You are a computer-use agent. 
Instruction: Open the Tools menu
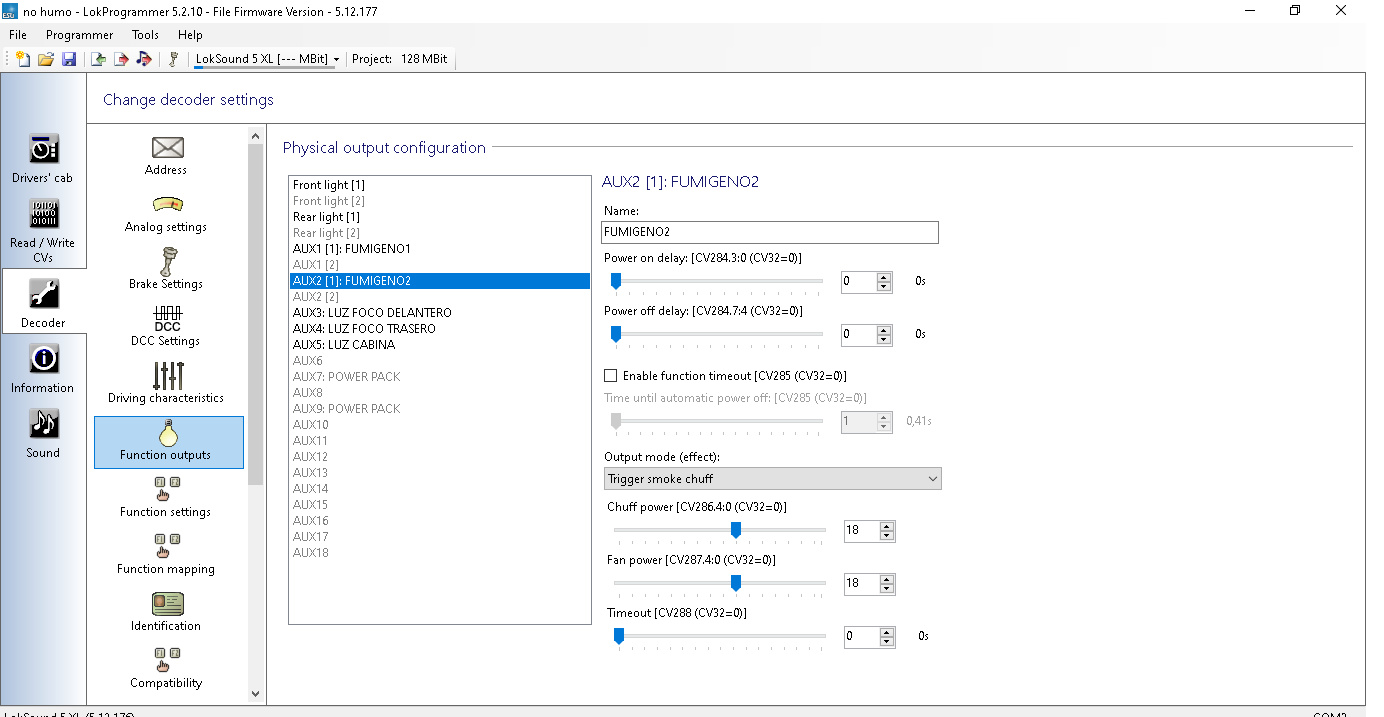[146, 35]
